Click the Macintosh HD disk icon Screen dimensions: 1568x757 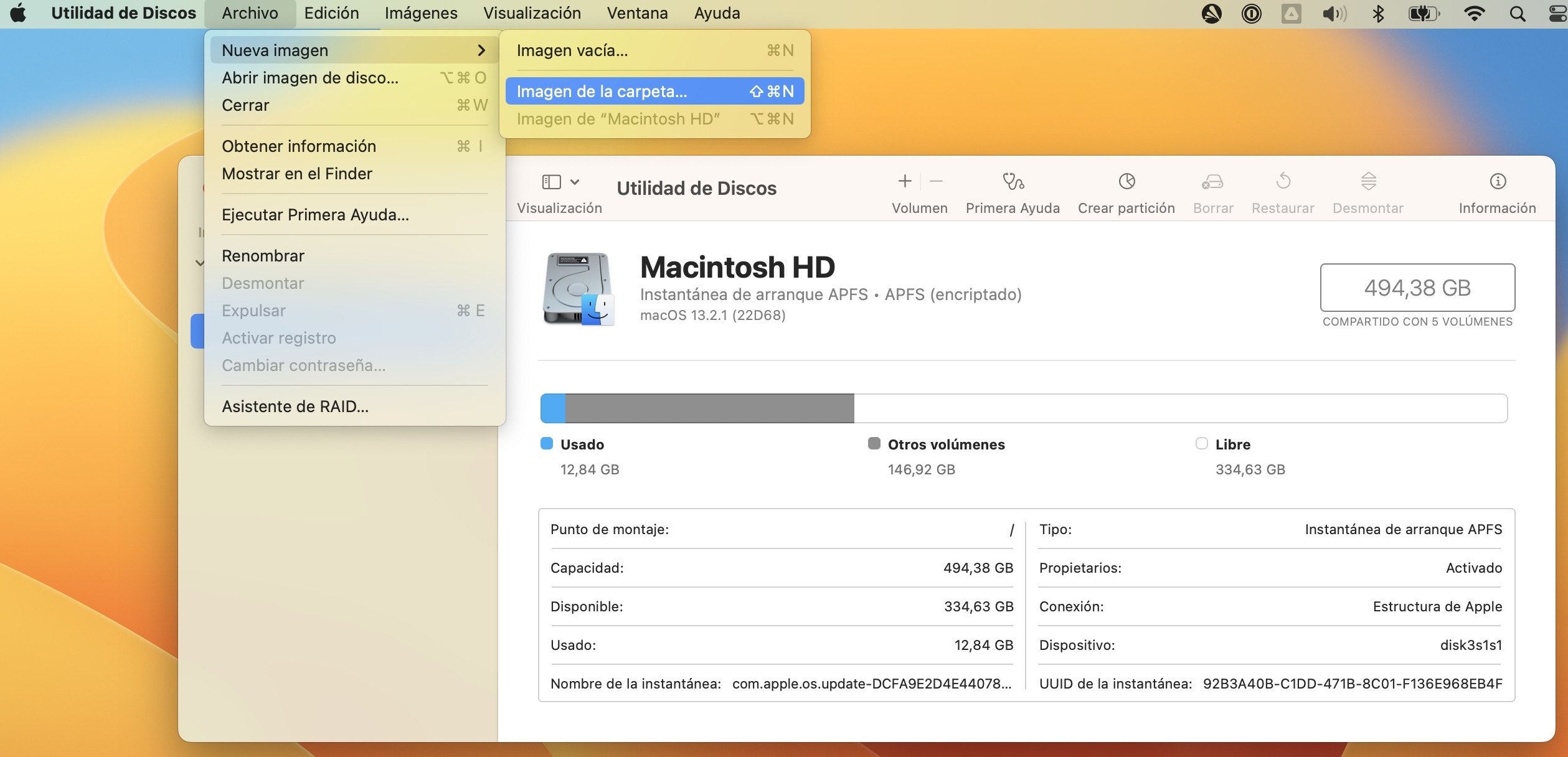[579, 289]
